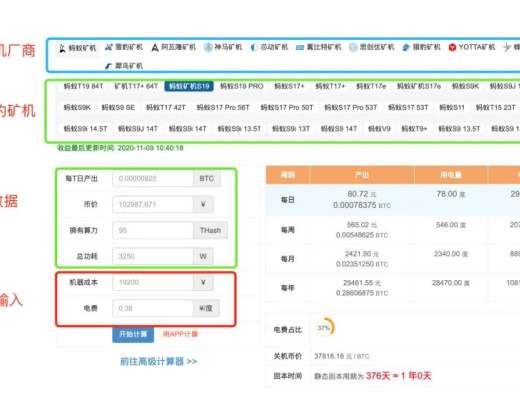This screenshot has width=520, height=400.
Task: Select the 蚂蚁S9i 14.5T model
Action: [85, 129]
